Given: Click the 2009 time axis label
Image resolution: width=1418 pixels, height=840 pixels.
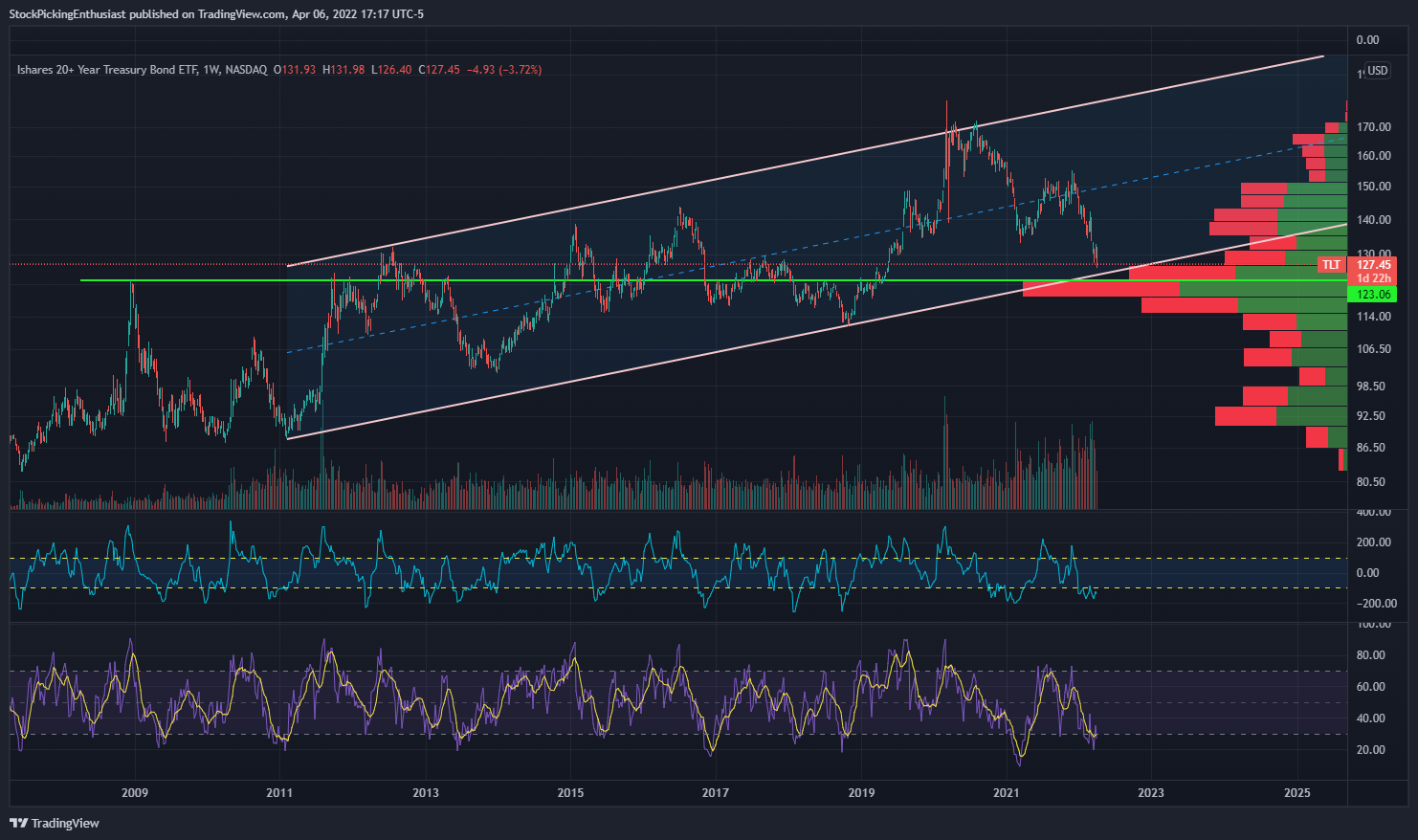Looking at the screenshot, I should 135,792.
